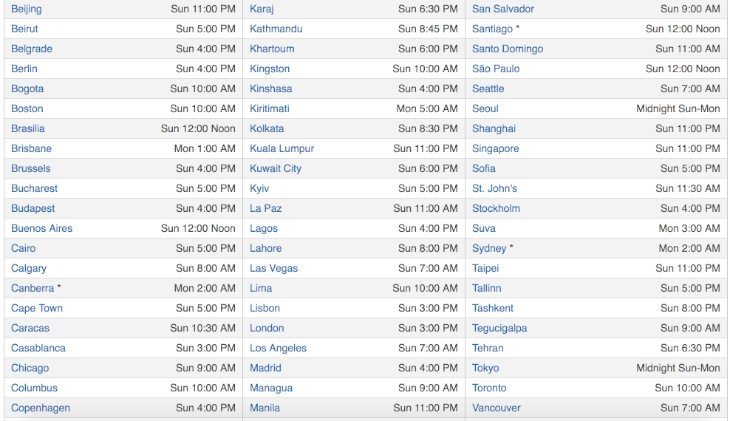This screenshot has width=730, height=421.
Task: Select the St. John's link
Action: point(494,189)
